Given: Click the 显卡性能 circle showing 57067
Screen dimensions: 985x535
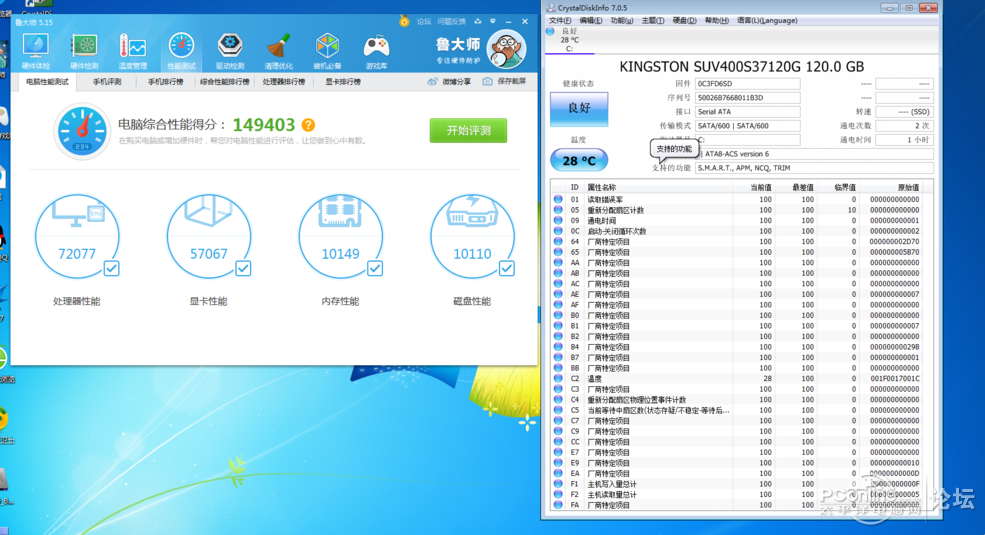Looking at the screenshot, I should pos(209,236).
